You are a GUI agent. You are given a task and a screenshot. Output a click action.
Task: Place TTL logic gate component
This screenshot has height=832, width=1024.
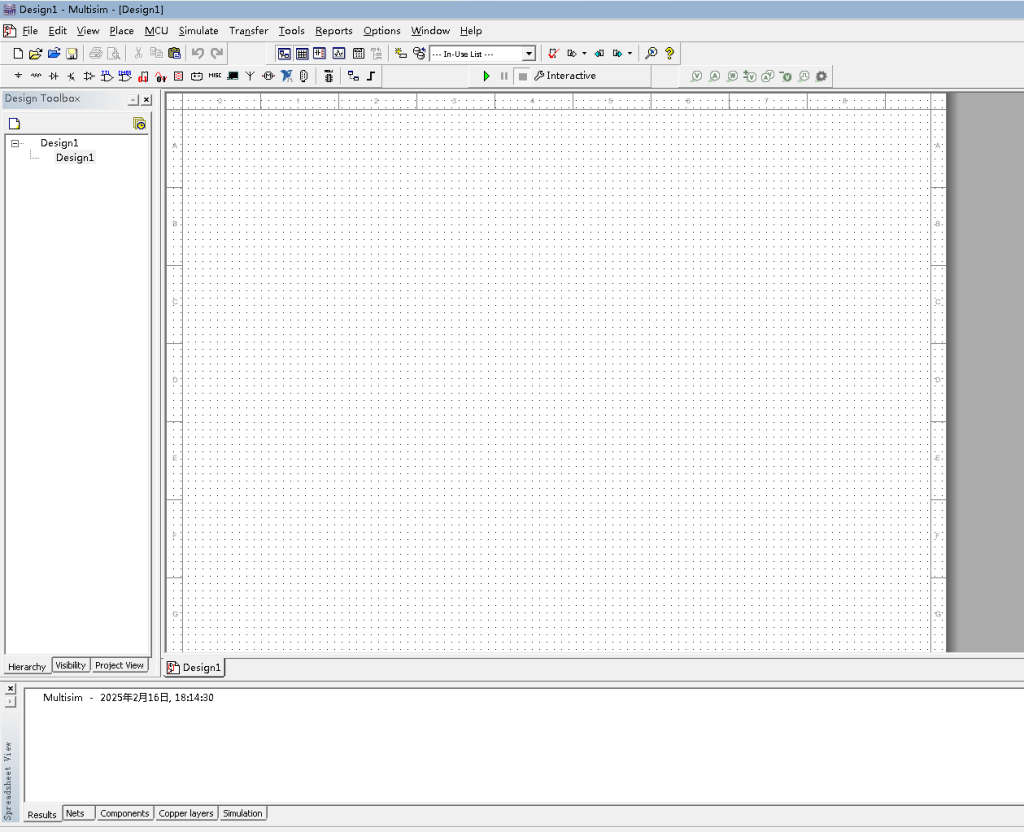point(106,76)
